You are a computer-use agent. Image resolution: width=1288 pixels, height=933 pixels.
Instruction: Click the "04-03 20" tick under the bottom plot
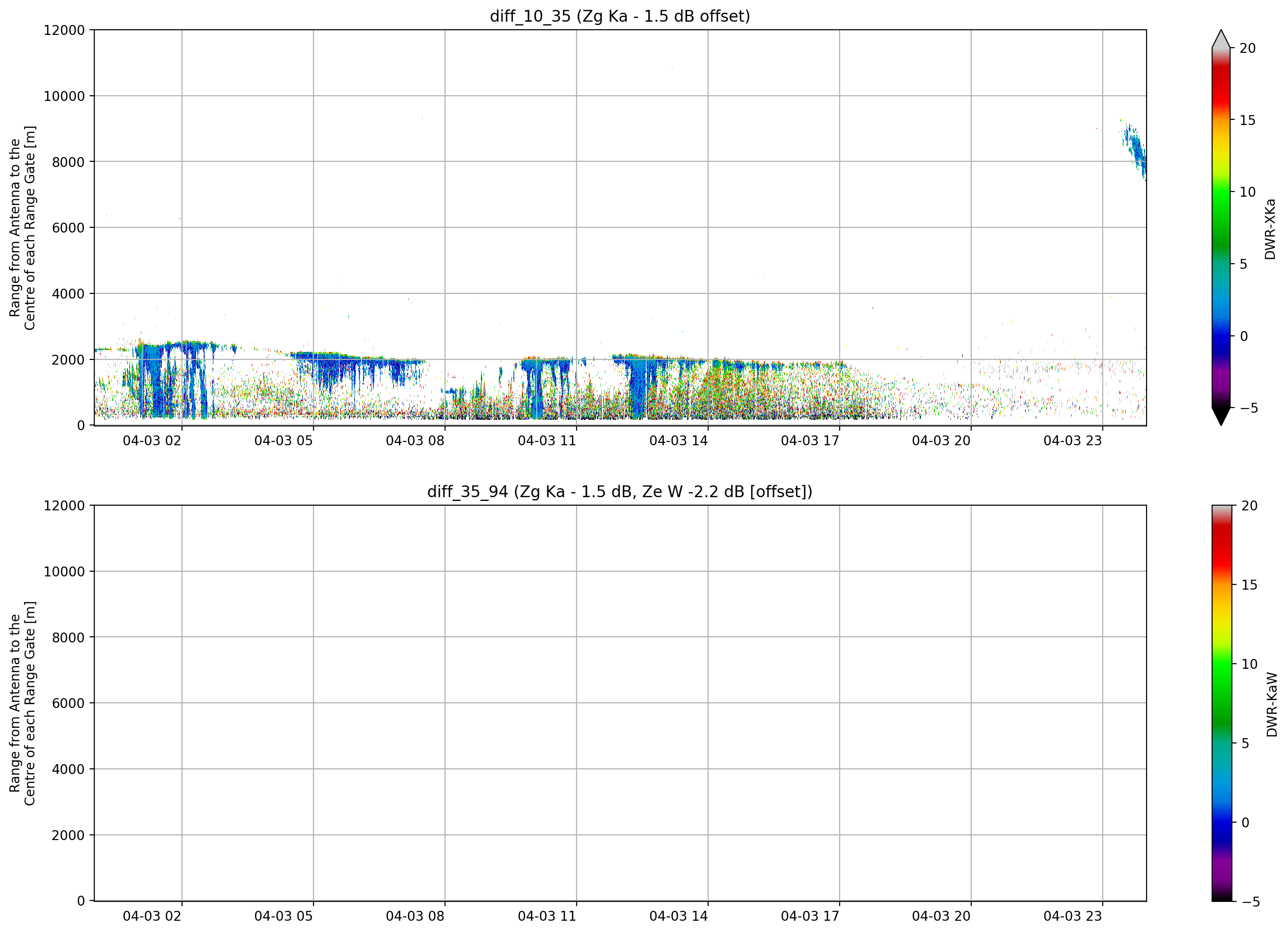point(941,916)
